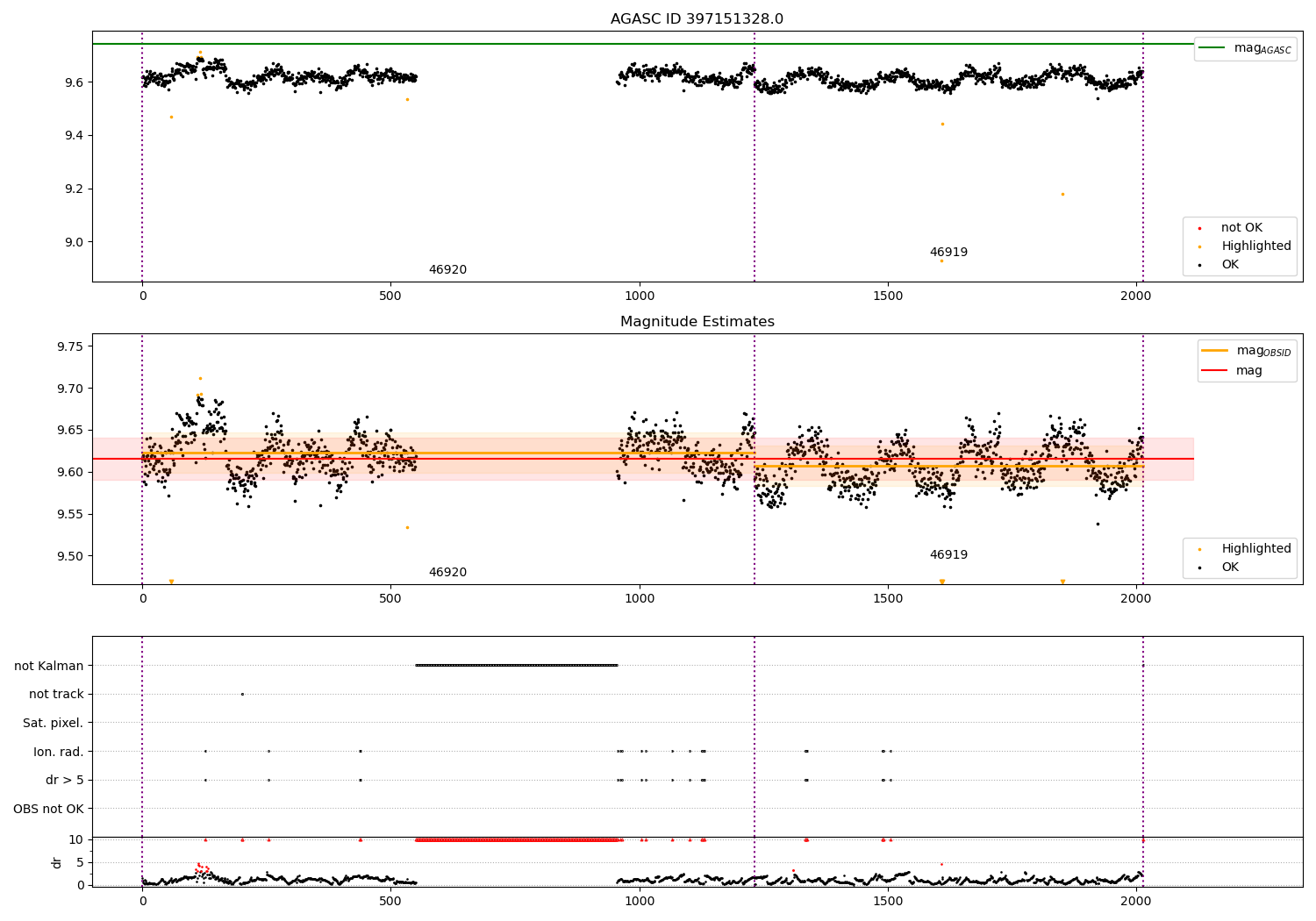1316x921 pixels.
Task: Click the 'Sat. pixel.' row label
Action: coord(53,724)
